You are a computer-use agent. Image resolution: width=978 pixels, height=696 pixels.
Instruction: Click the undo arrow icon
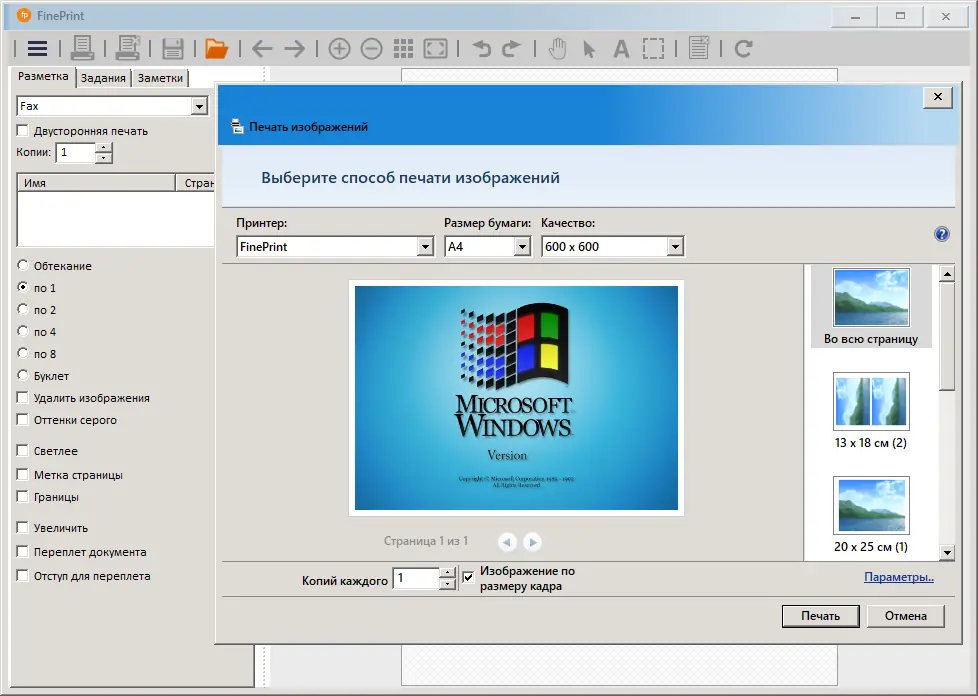click(481, 49)
